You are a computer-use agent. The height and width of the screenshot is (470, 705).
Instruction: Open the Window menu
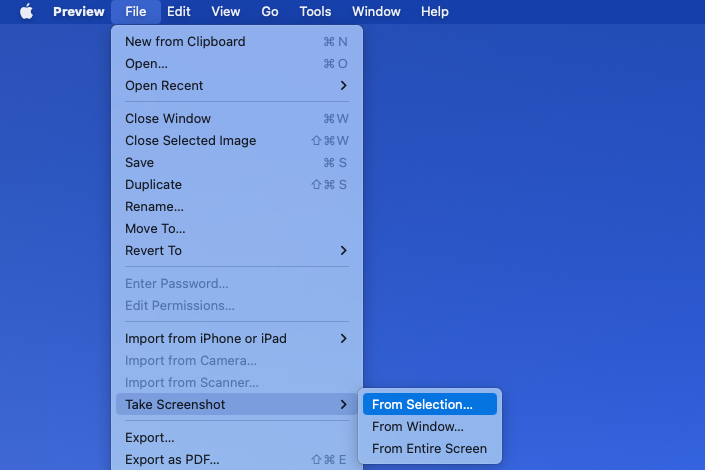376,12
